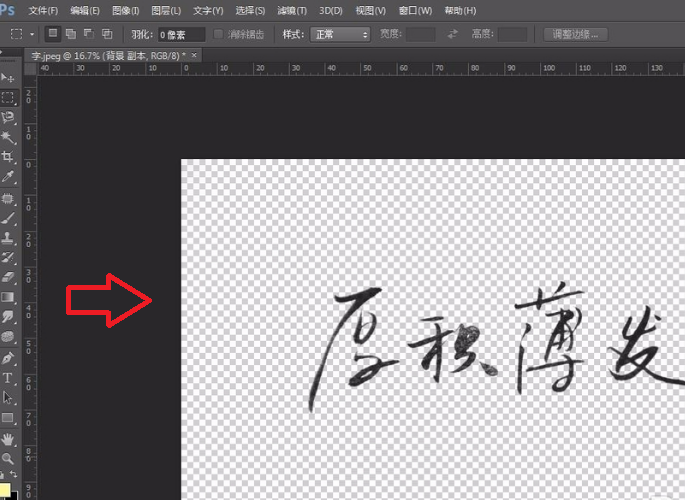
Task: Select the Magic Wand tool
Action: (8, 137)
